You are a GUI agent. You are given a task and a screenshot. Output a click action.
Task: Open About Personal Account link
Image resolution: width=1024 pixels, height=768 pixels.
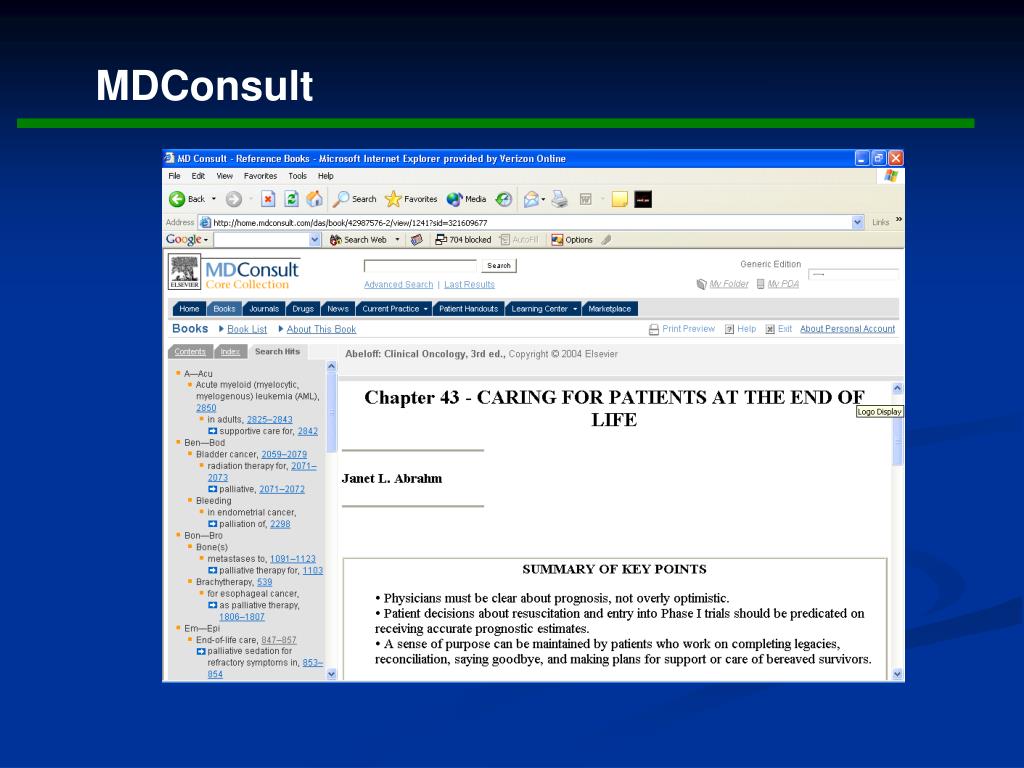pos(848,329)
